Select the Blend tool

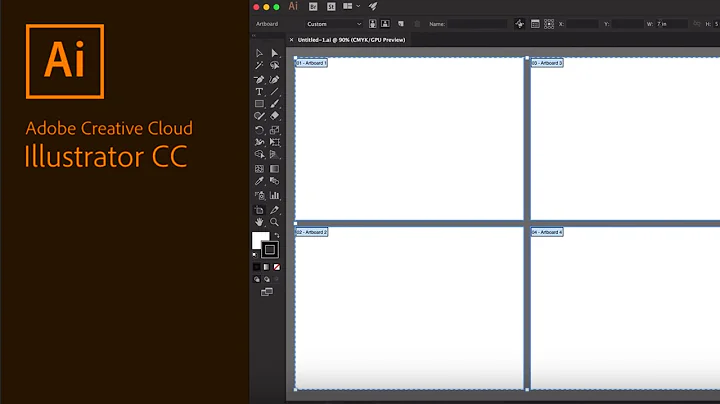[275, 181]
